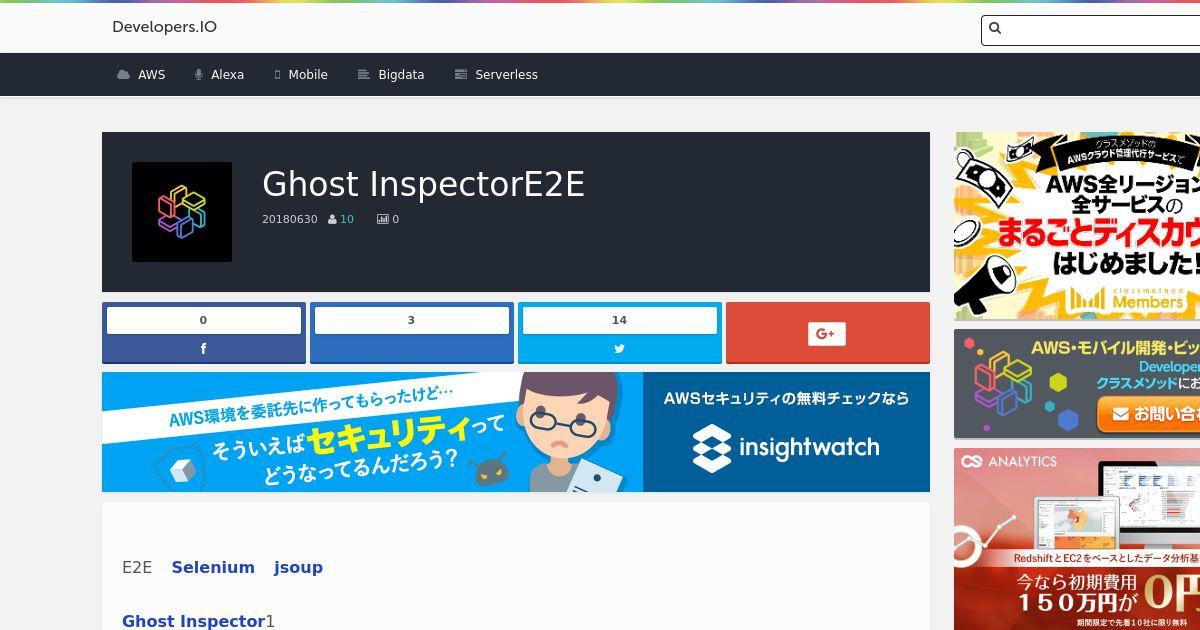Click the middle share button showing 3
The width and height of the screenshot is (1200, 630).
pos(412,332)
